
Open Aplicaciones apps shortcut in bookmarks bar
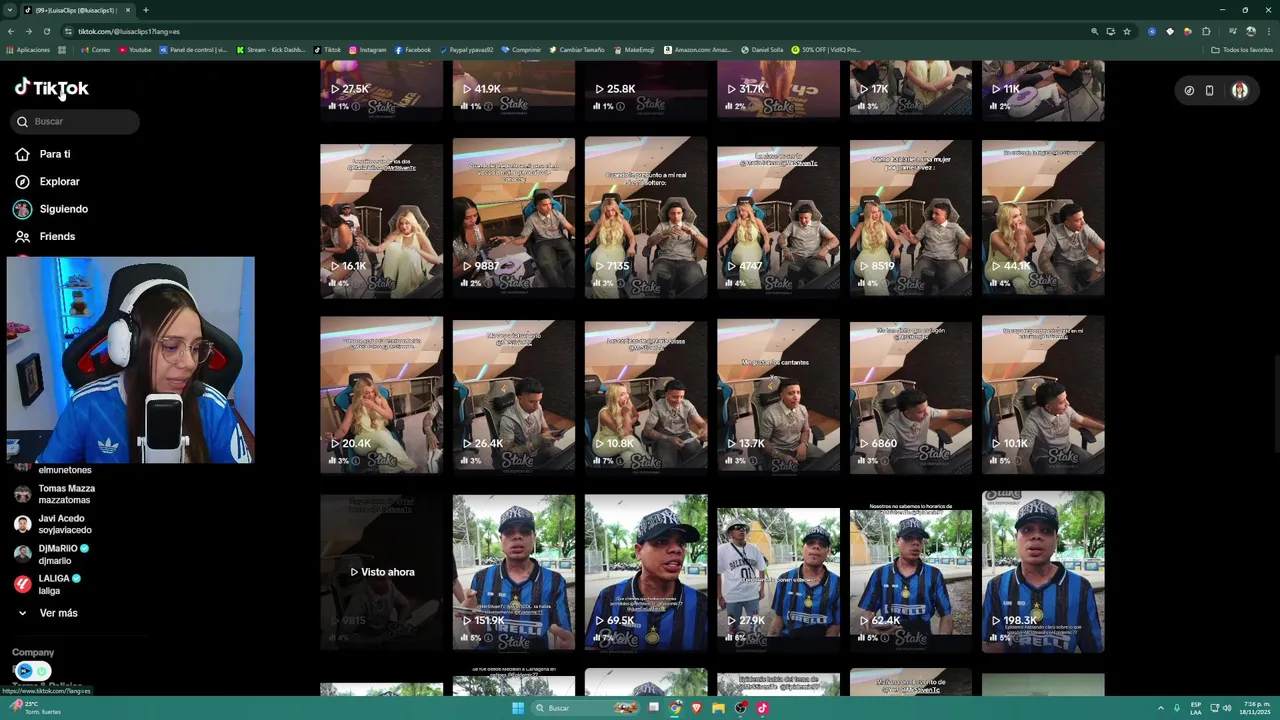pos(28,49)
